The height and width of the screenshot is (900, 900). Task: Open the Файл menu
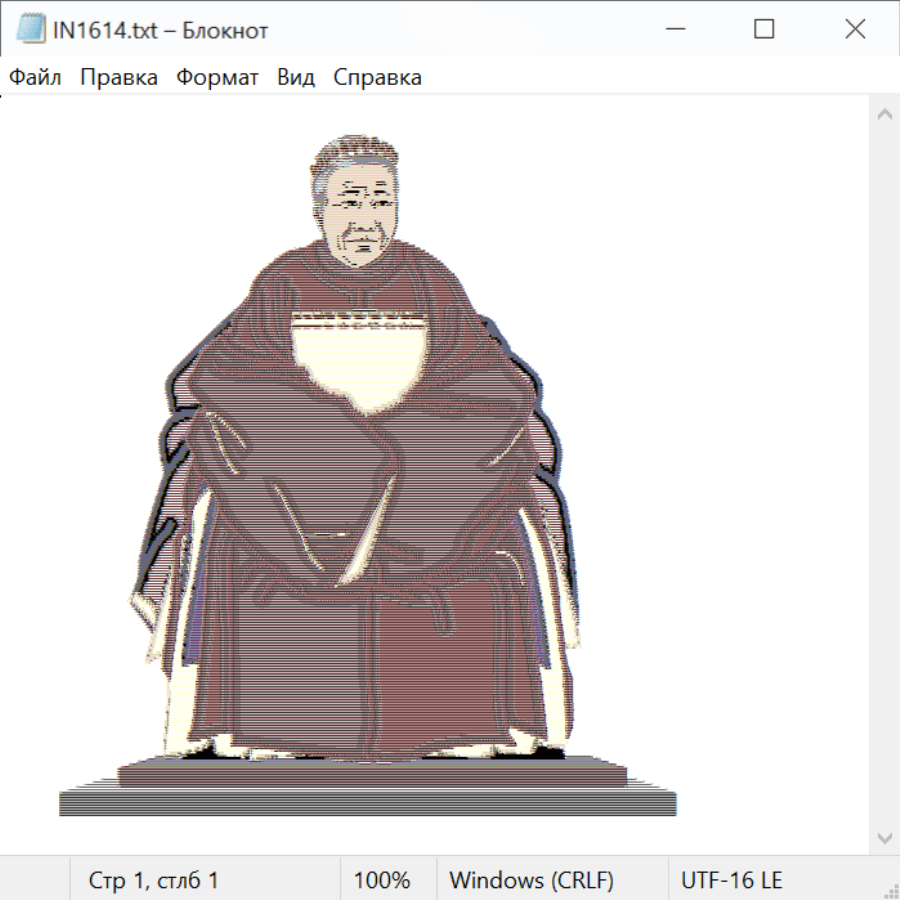tap(35, 78)
